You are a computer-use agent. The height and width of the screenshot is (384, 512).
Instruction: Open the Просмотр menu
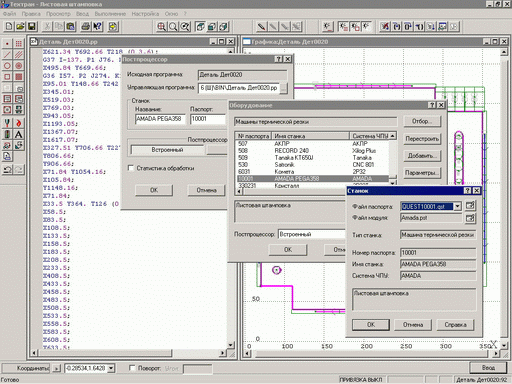click(58, 14)
